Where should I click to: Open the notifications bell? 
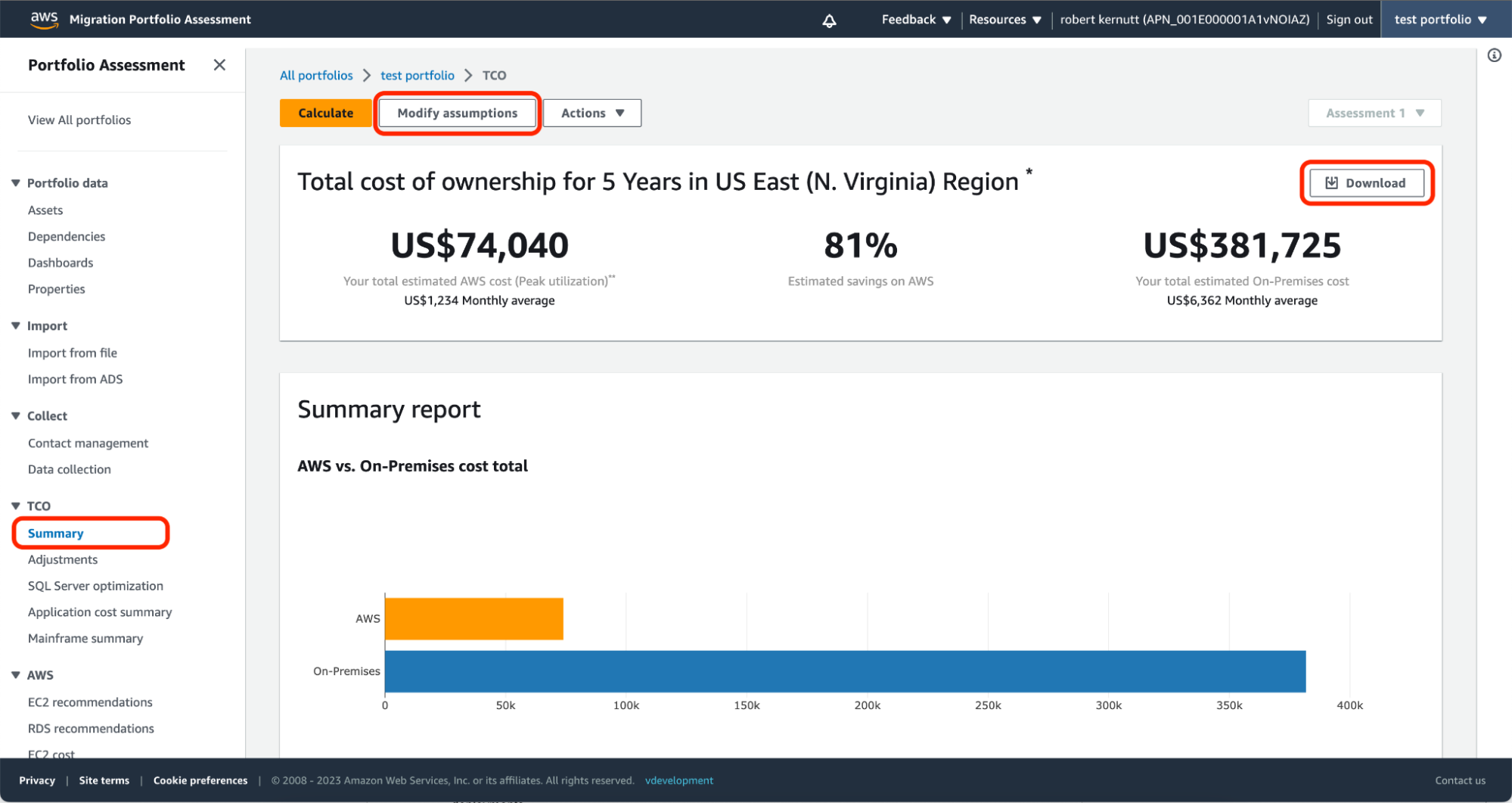click(x=829, y=20)
